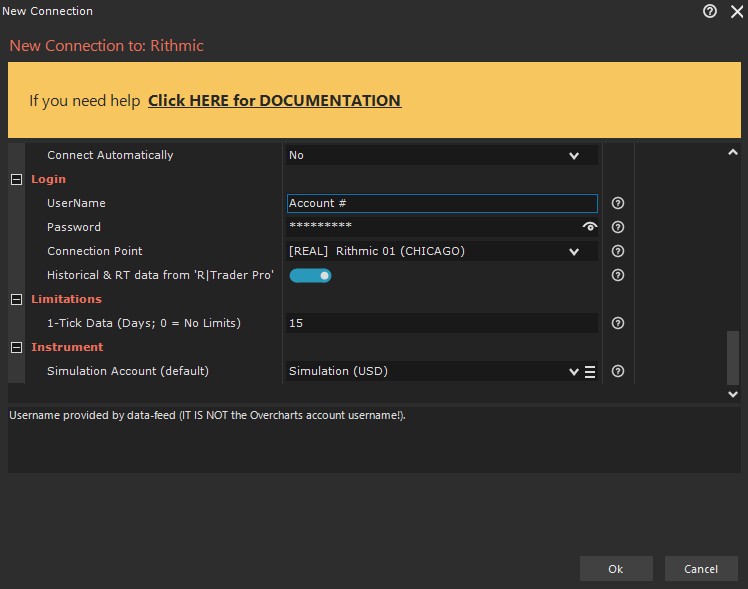Open the dialog help icon in title bar
Screen dimensions: 748x589
coord(709,11)
